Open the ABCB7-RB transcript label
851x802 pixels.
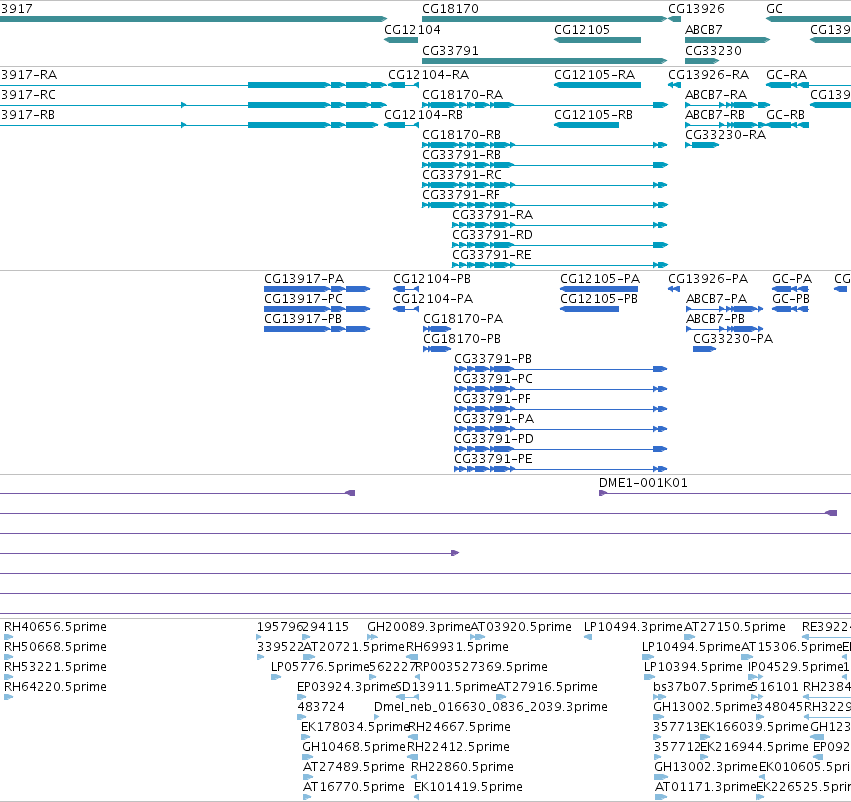[715, 115]
